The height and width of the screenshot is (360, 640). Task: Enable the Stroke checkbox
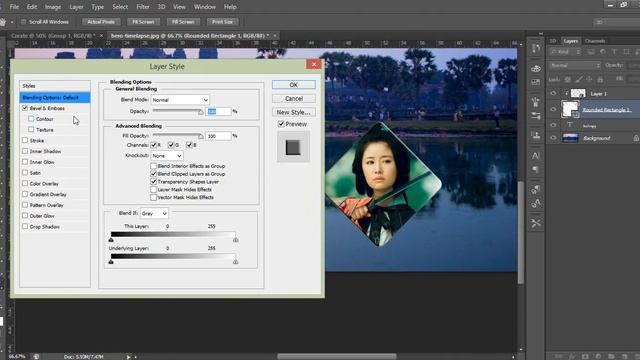(x=25, y=140)
